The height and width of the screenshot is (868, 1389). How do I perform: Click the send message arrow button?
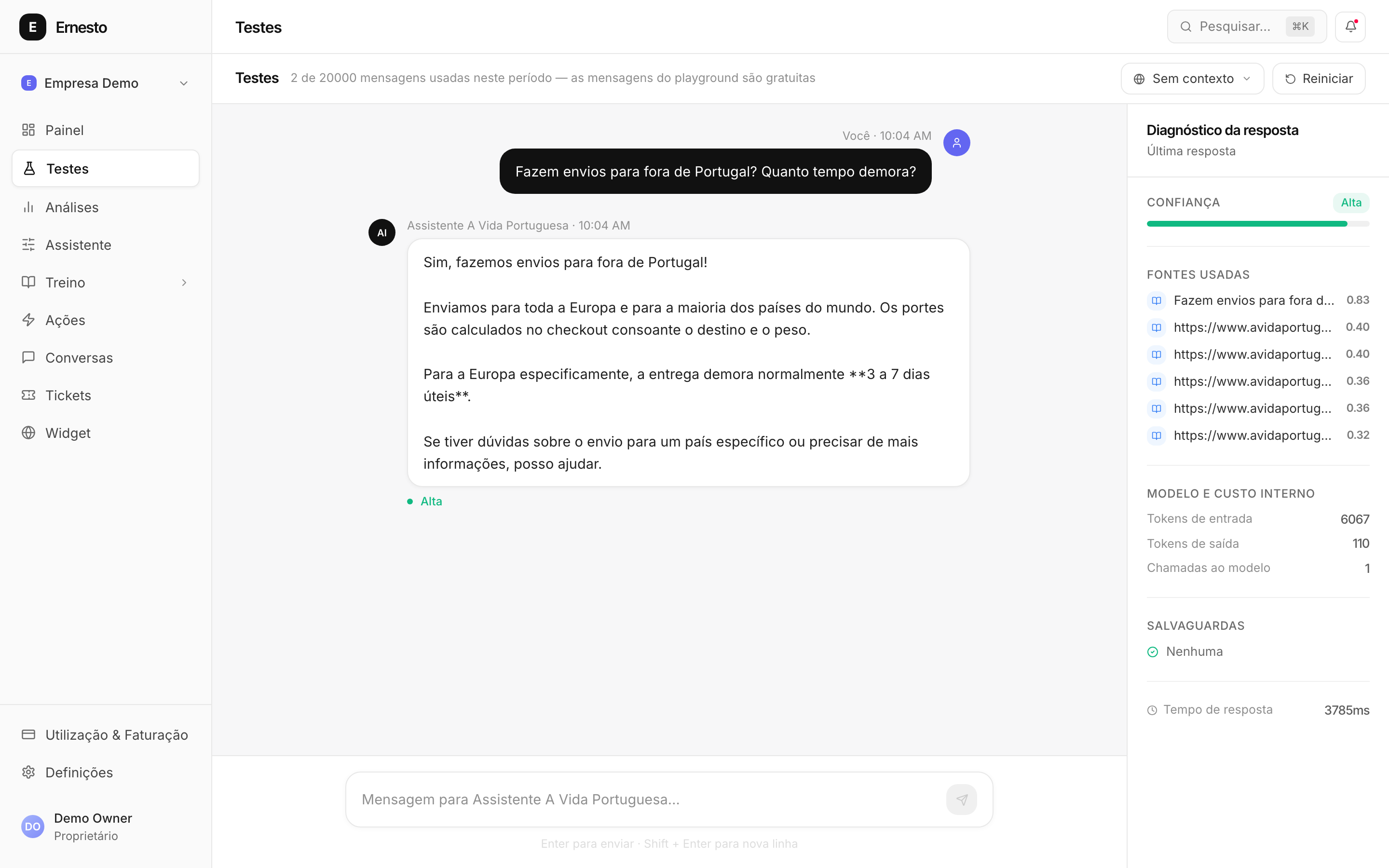[961, 799]
